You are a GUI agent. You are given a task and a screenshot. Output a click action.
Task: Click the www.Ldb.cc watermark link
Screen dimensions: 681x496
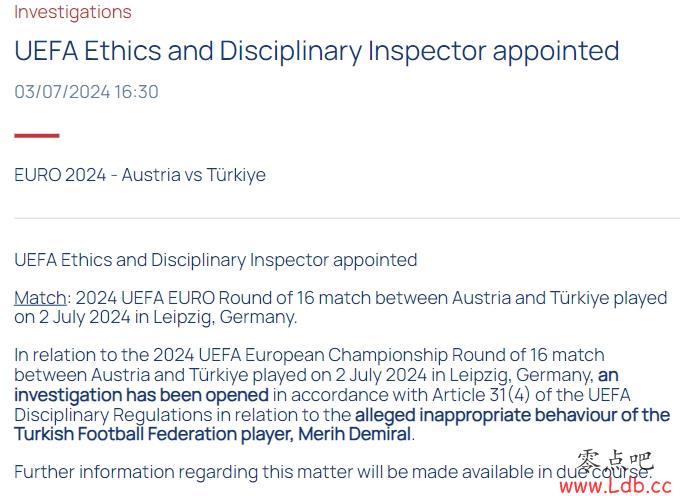point(614,485)
